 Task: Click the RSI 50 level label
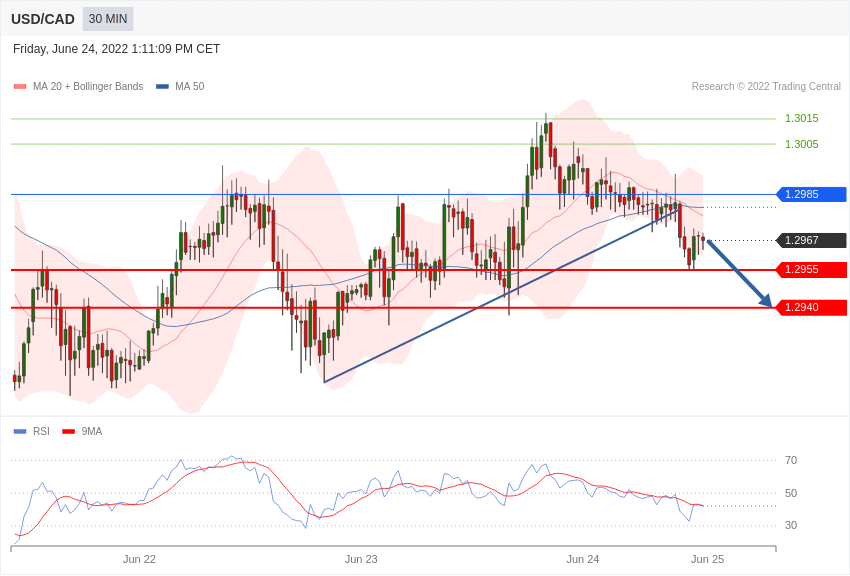pos(791,493)
